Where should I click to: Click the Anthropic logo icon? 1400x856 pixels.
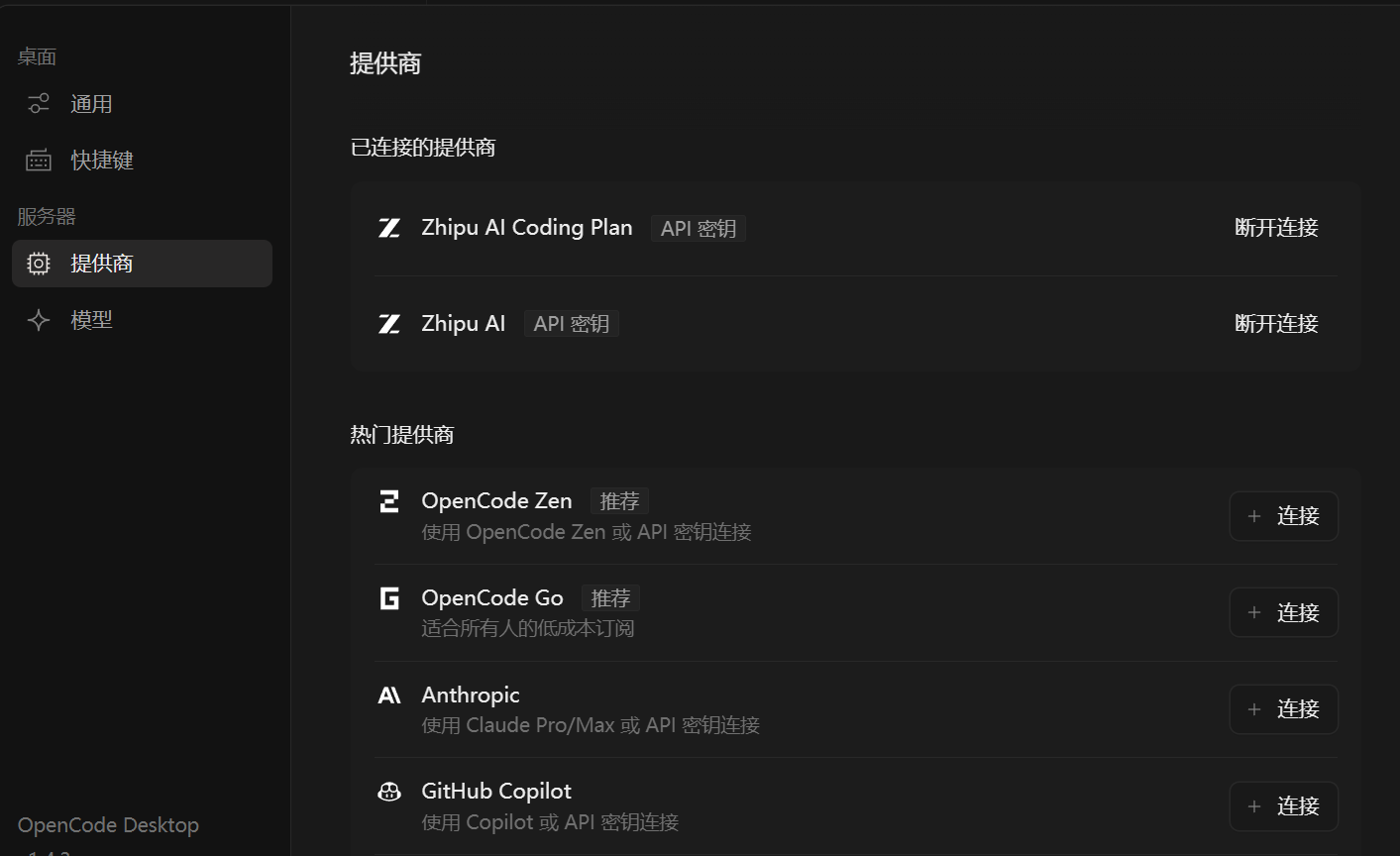(x=389, y=695)
